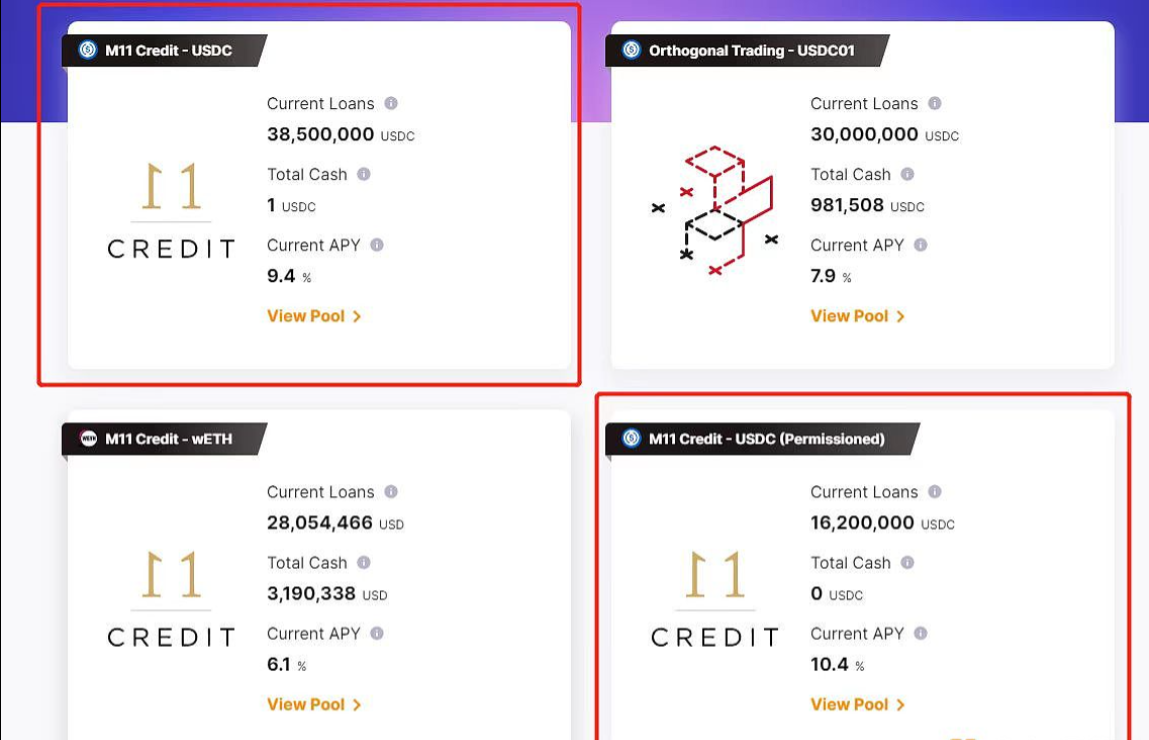Click info icon beside M11 Credit USDC Total Cash
This screenshot has width=1149, height=740.
coord(364,174)
